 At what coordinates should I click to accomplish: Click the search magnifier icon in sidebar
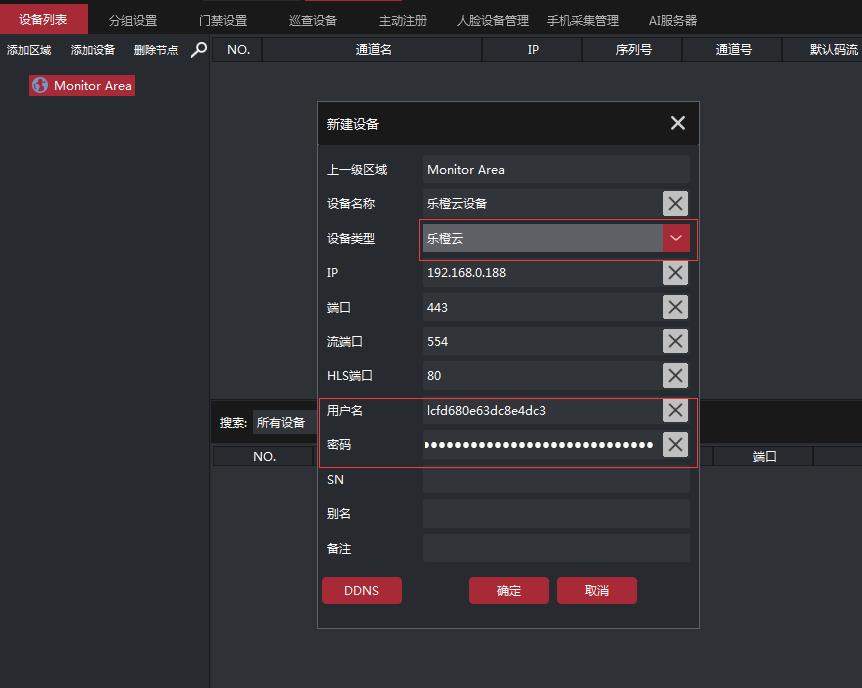click(x=198, y=49)
